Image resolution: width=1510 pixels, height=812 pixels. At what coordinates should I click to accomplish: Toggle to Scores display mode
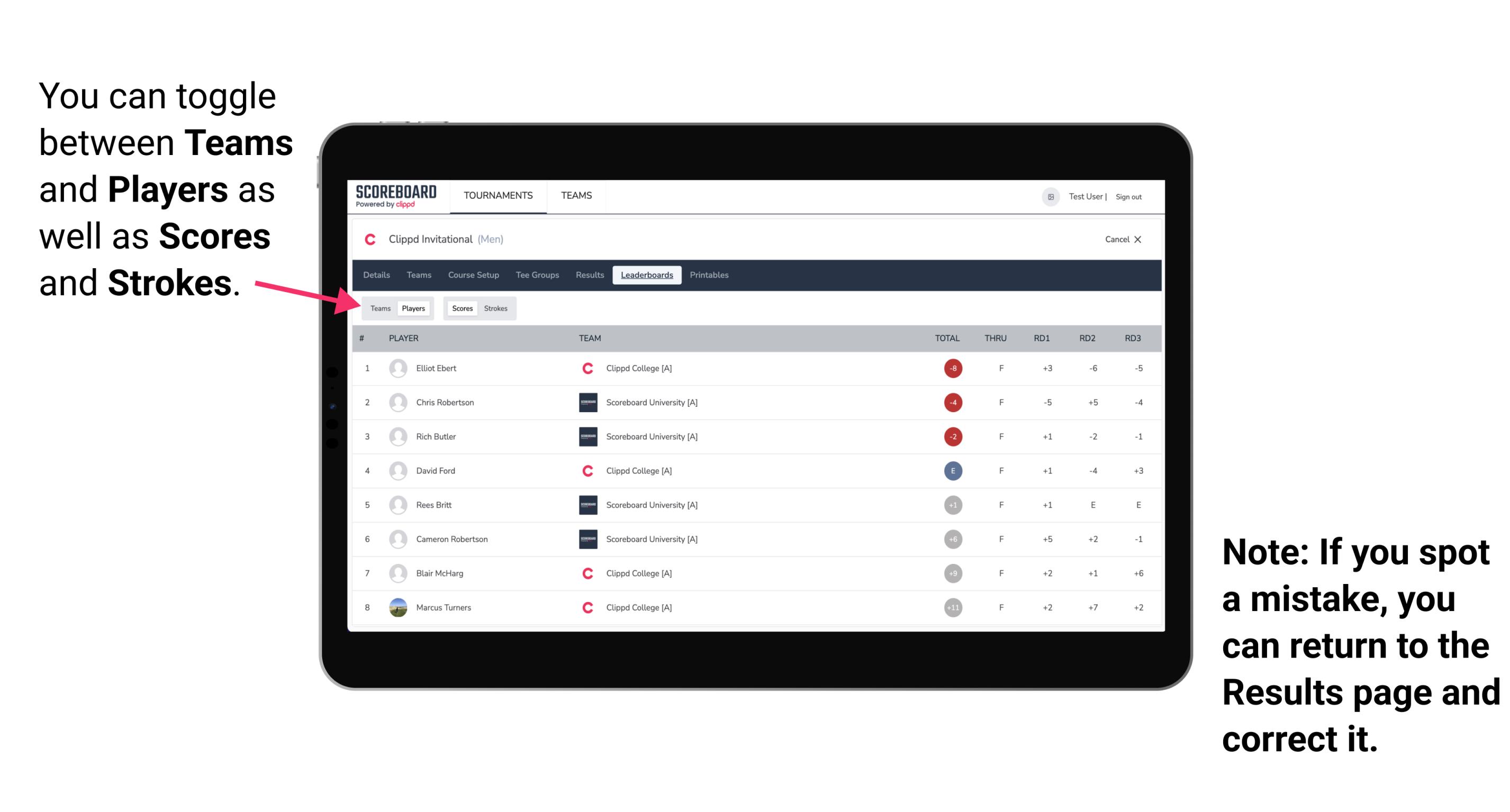(461, 308)
